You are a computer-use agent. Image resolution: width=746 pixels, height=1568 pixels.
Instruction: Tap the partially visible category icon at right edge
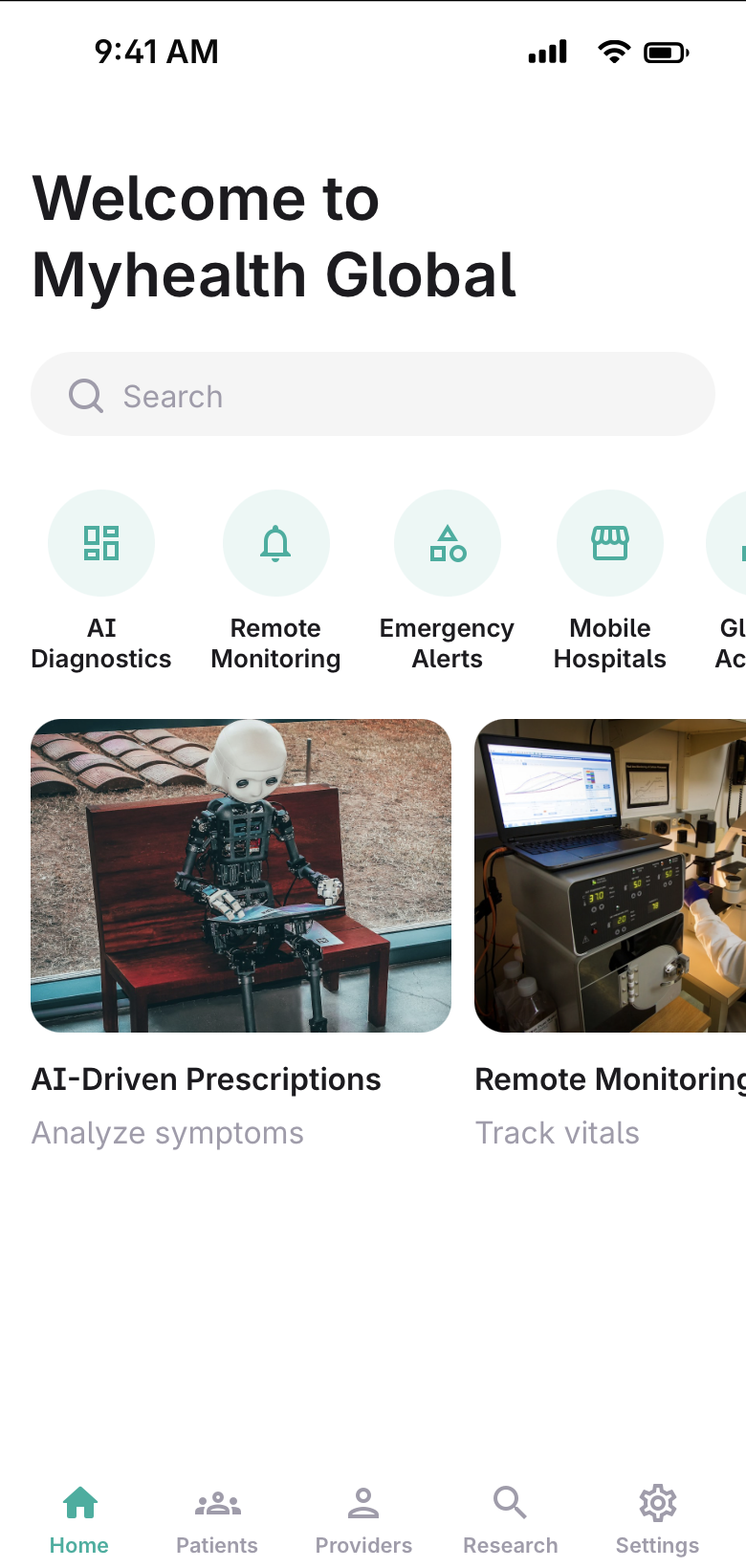727,543
